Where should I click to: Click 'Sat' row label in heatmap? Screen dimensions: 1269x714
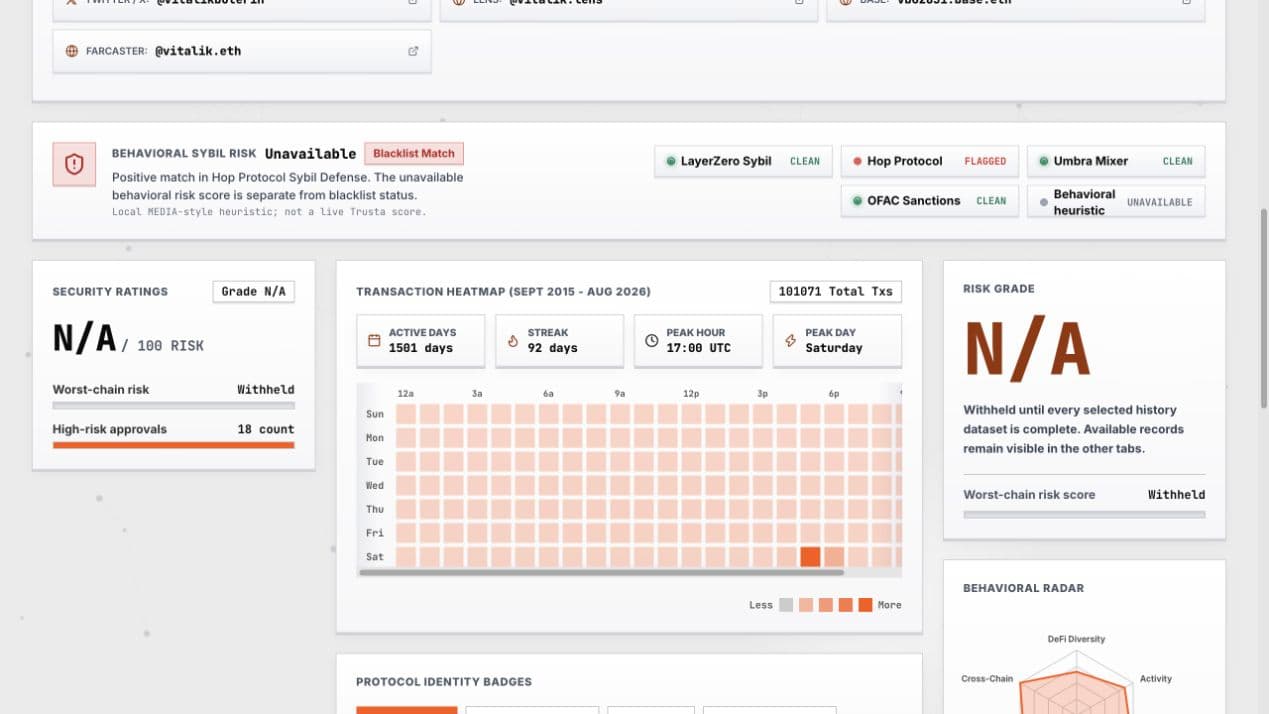(x=375, y=557)
